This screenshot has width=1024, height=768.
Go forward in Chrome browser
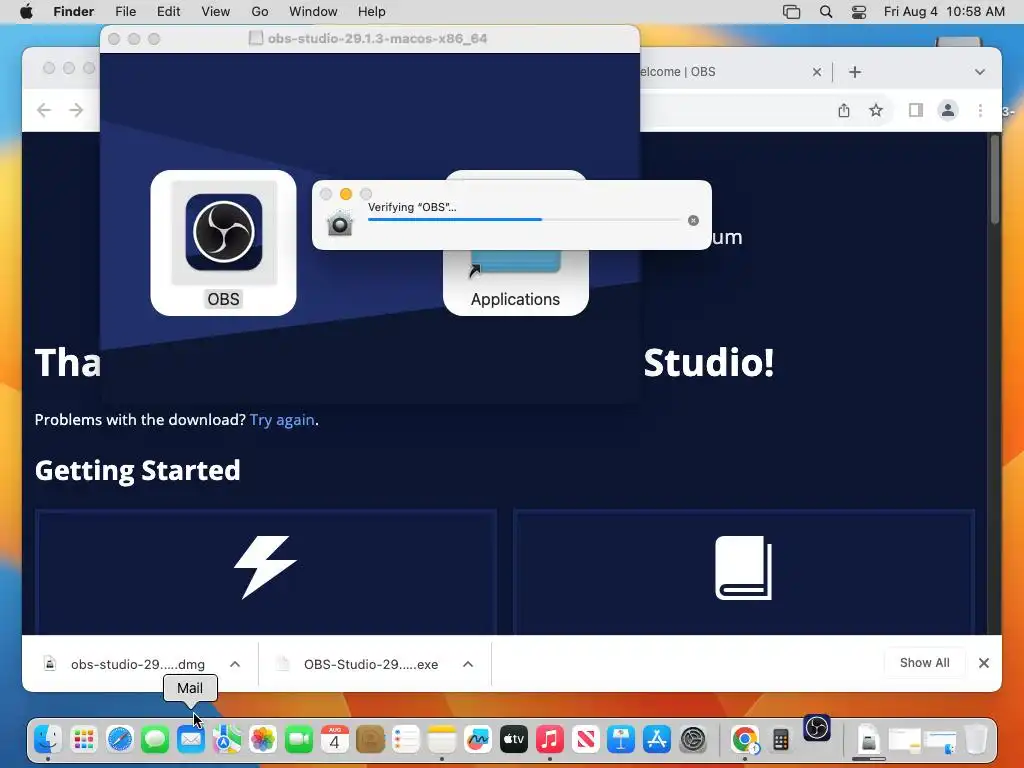(76, 110)
